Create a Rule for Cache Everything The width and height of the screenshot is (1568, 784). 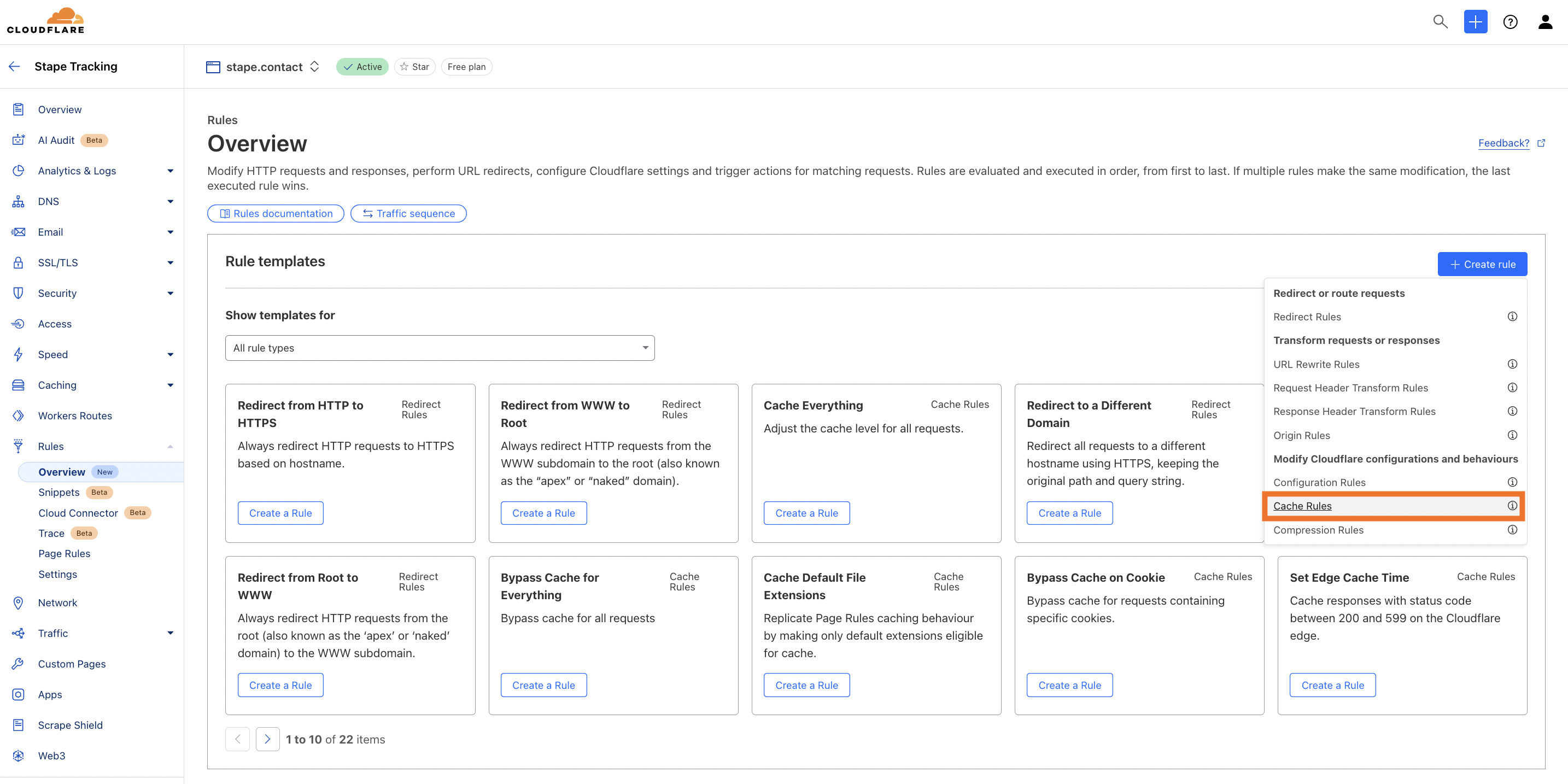click(x=806, y=513)
